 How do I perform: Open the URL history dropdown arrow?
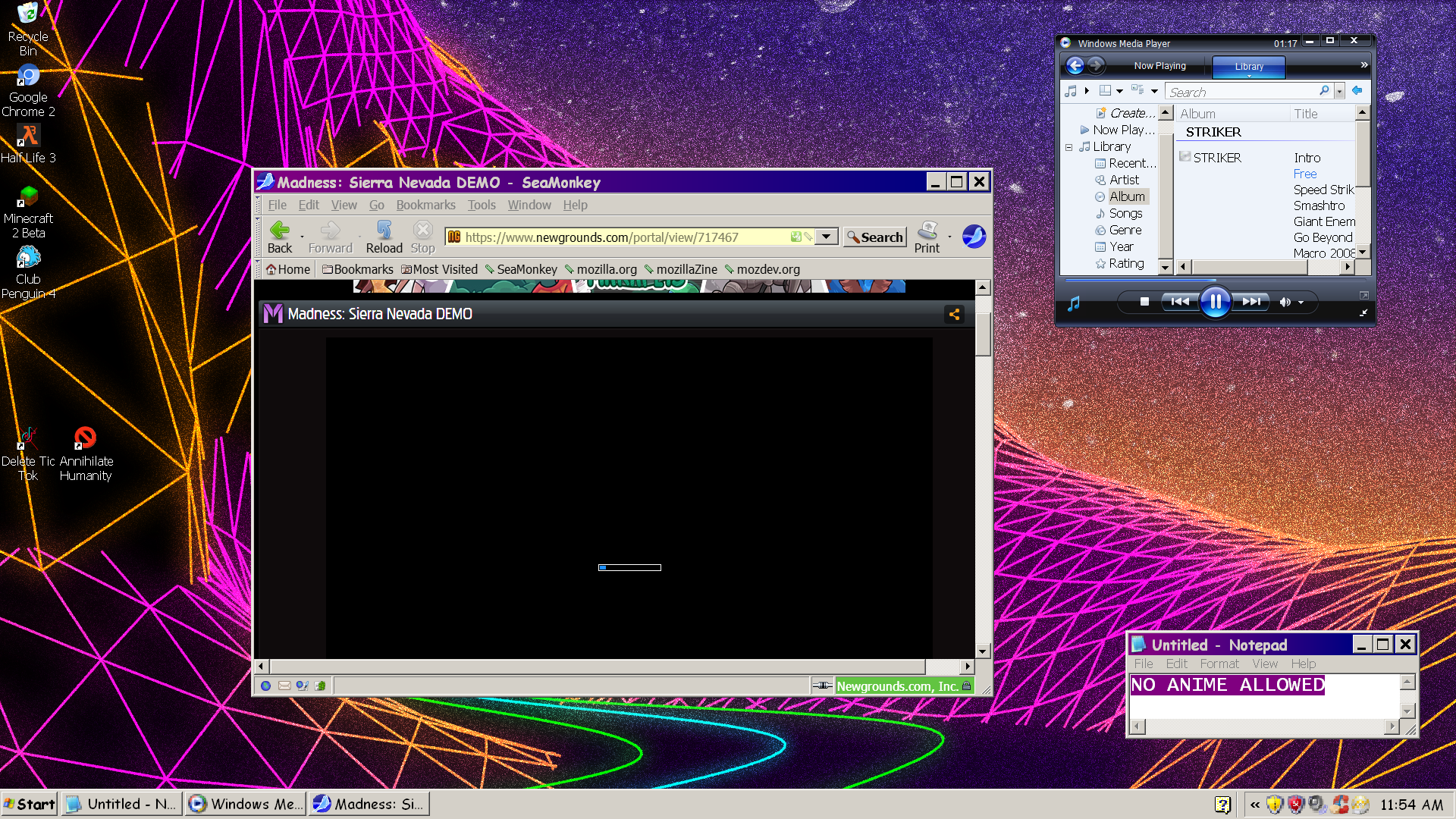point(826,237)
